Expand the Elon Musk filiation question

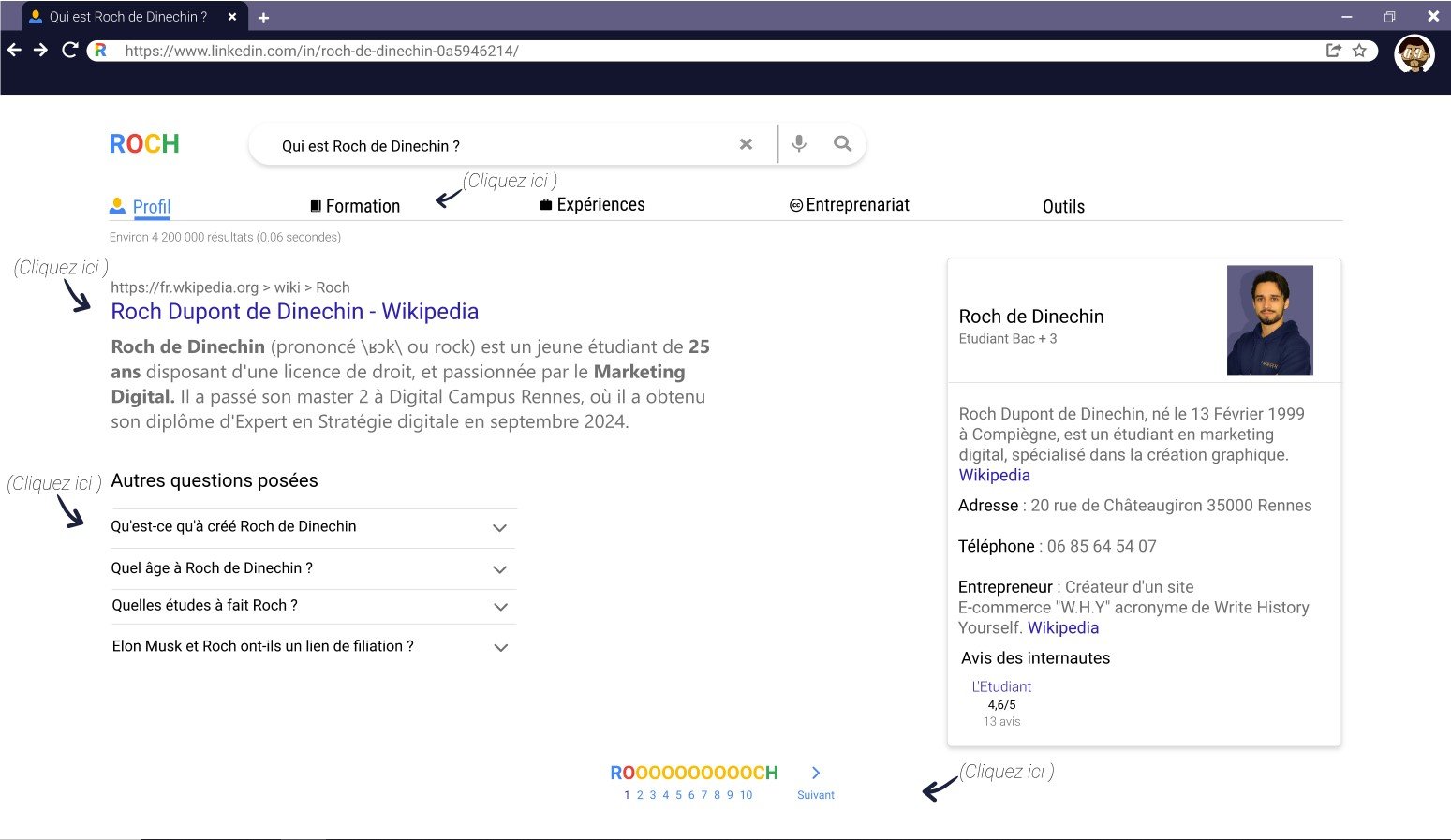(x=313, y=646)
